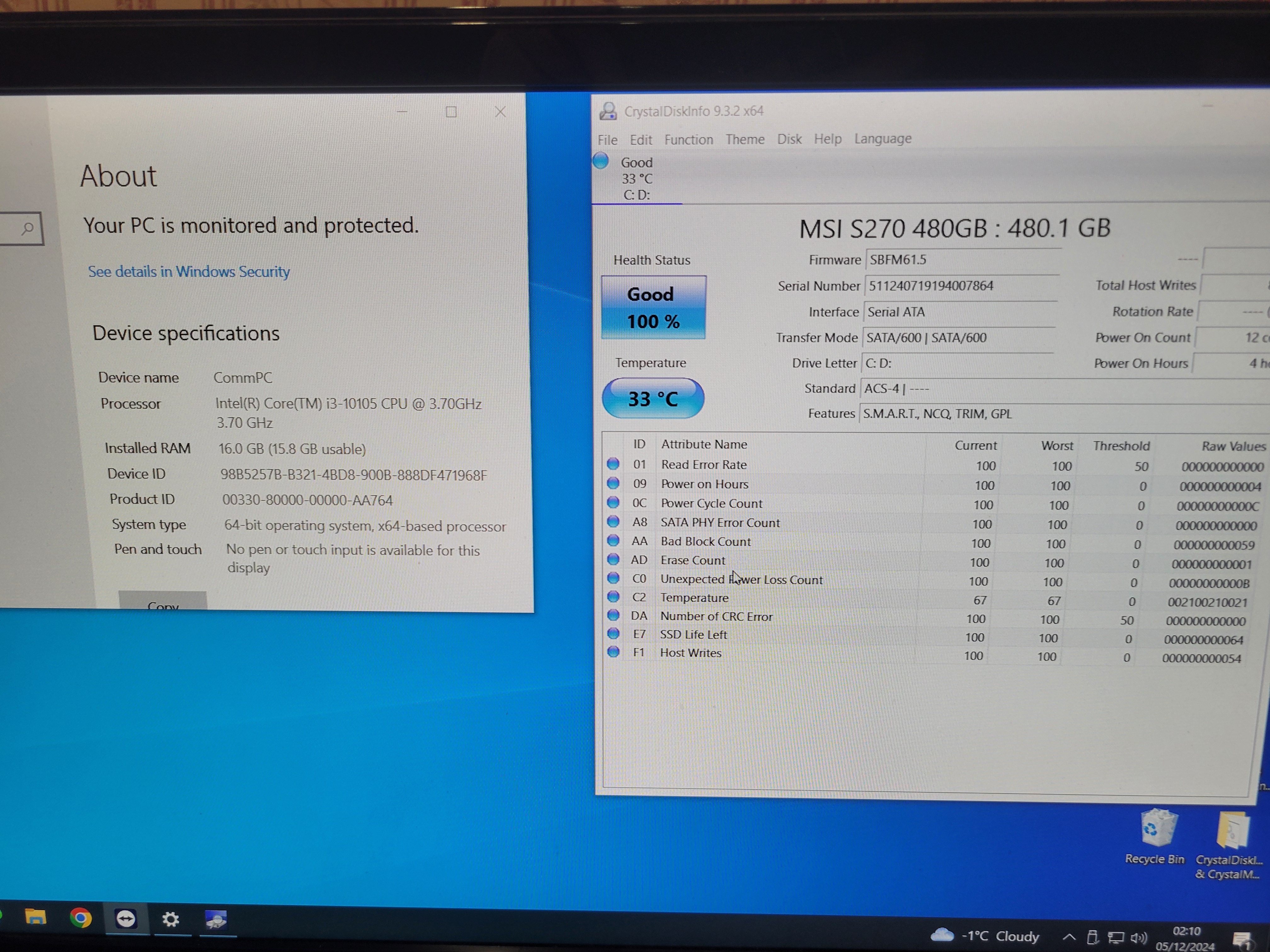The width and height of the screenshot is (1270, 952).
Task: Open the clock showing 02:10 05/12/2024
Action: click(1186, 938)
